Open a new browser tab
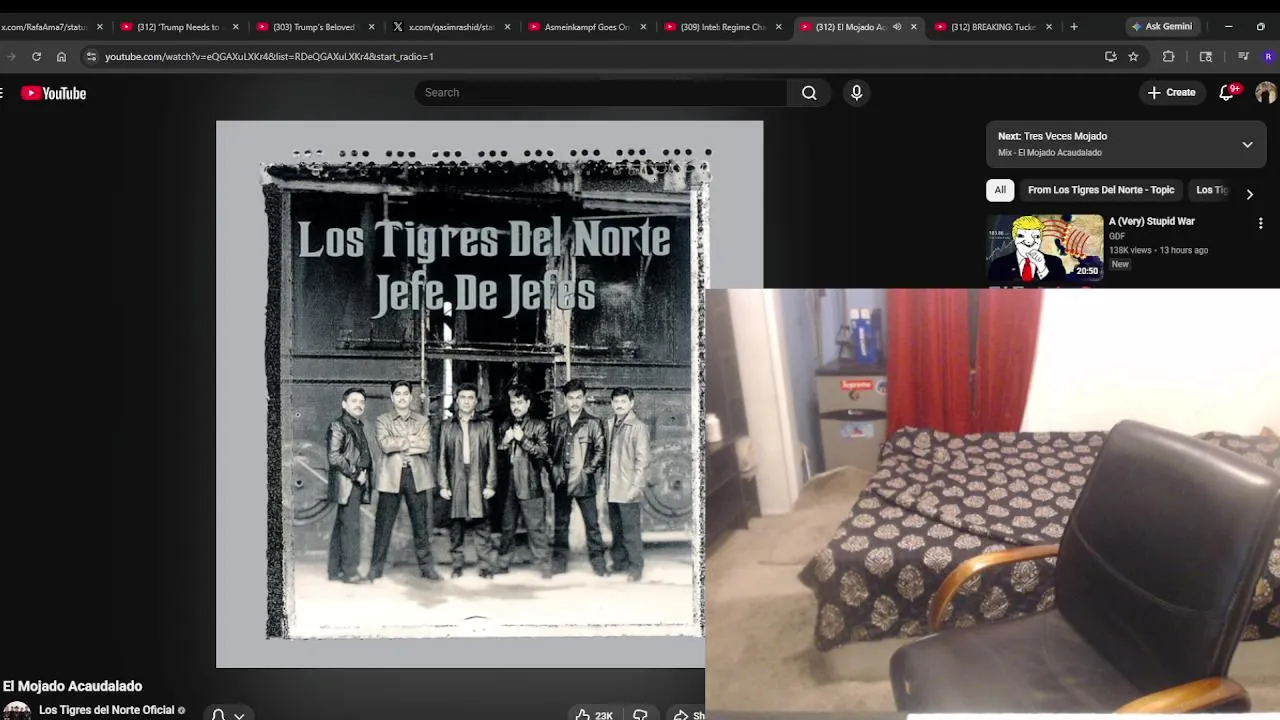Screen dimensions: 1280x720 click(1074, 27)
